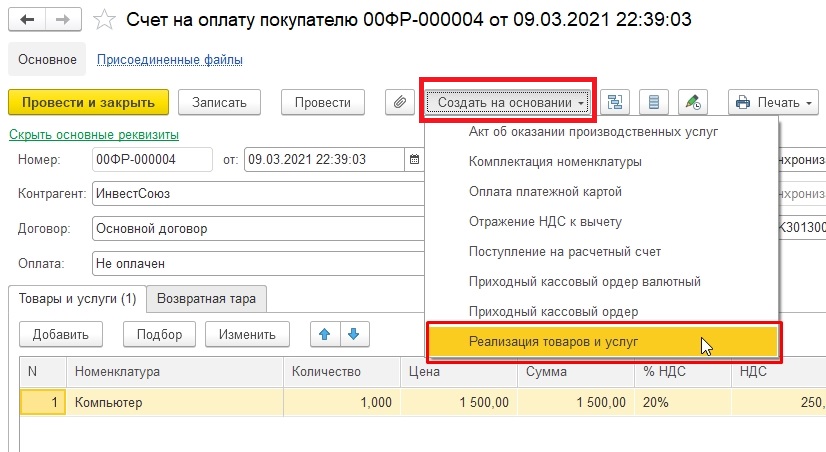Open document structure icon next to Создать на основании
The width and height of the screenshot is (826, 452).
click(x=615, y=102)
